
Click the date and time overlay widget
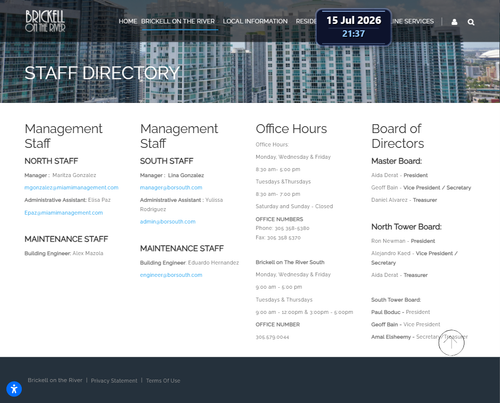tap(354, 27)
